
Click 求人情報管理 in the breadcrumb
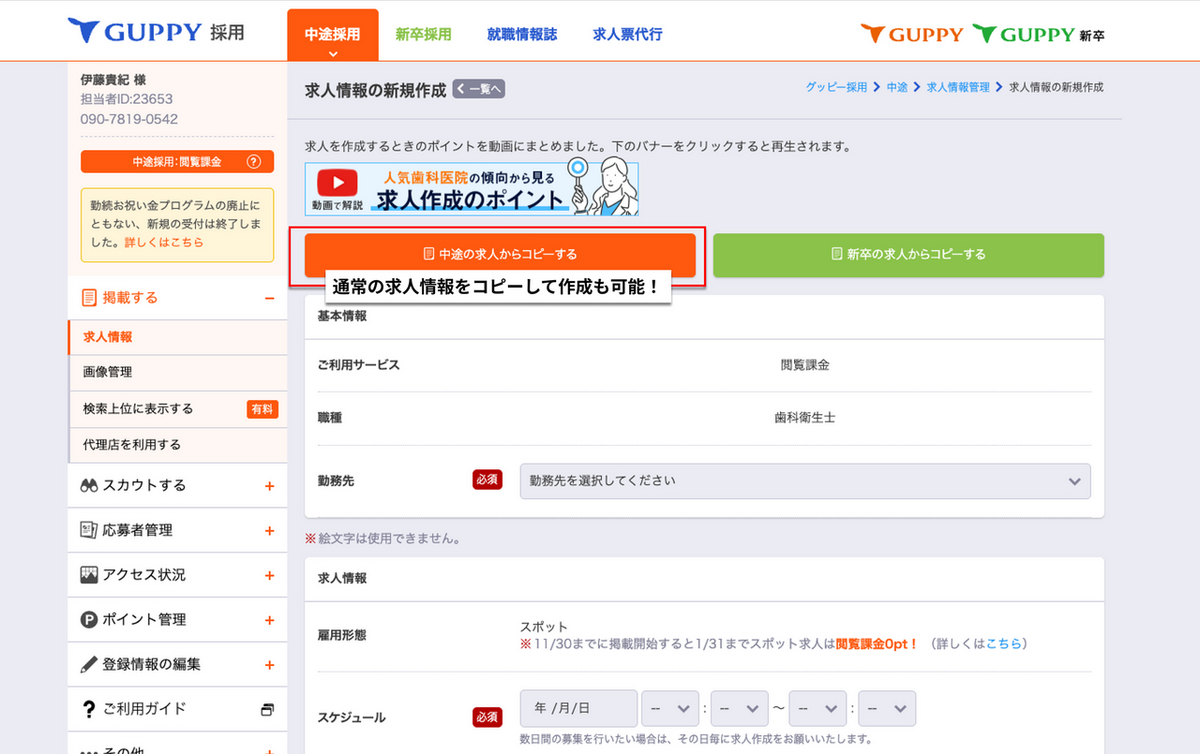point(958,88)
